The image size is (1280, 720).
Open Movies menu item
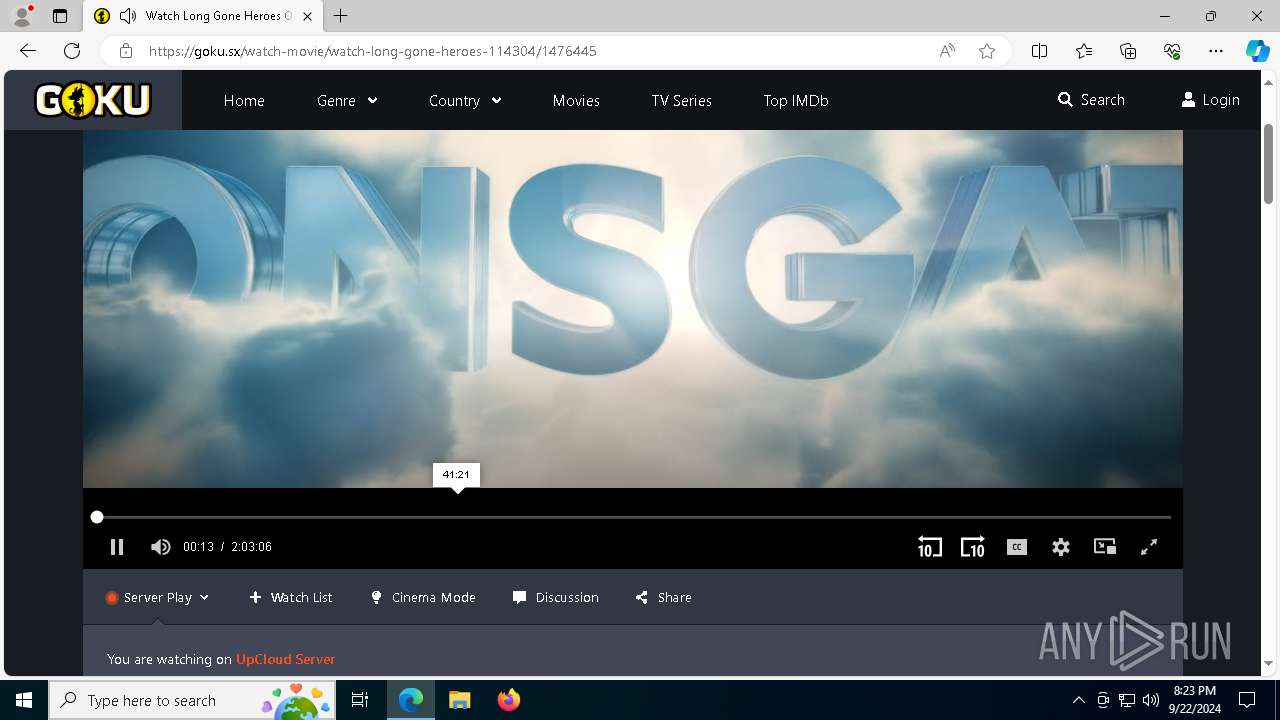[576, 101]
